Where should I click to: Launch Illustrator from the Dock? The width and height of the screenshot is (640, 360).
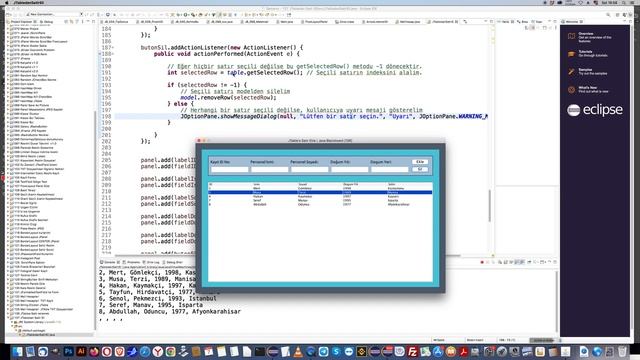click(81, 351)
